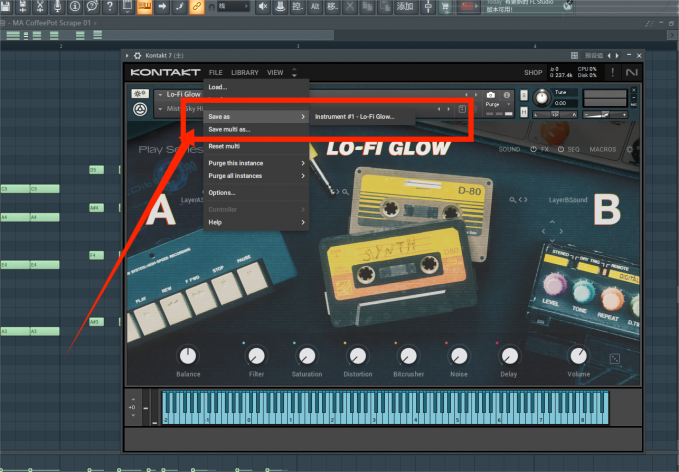This screenshot has height=472, width=679.
Task: Select Options... from the File menu
Action: pyautogui.click(x=256, y=193)
